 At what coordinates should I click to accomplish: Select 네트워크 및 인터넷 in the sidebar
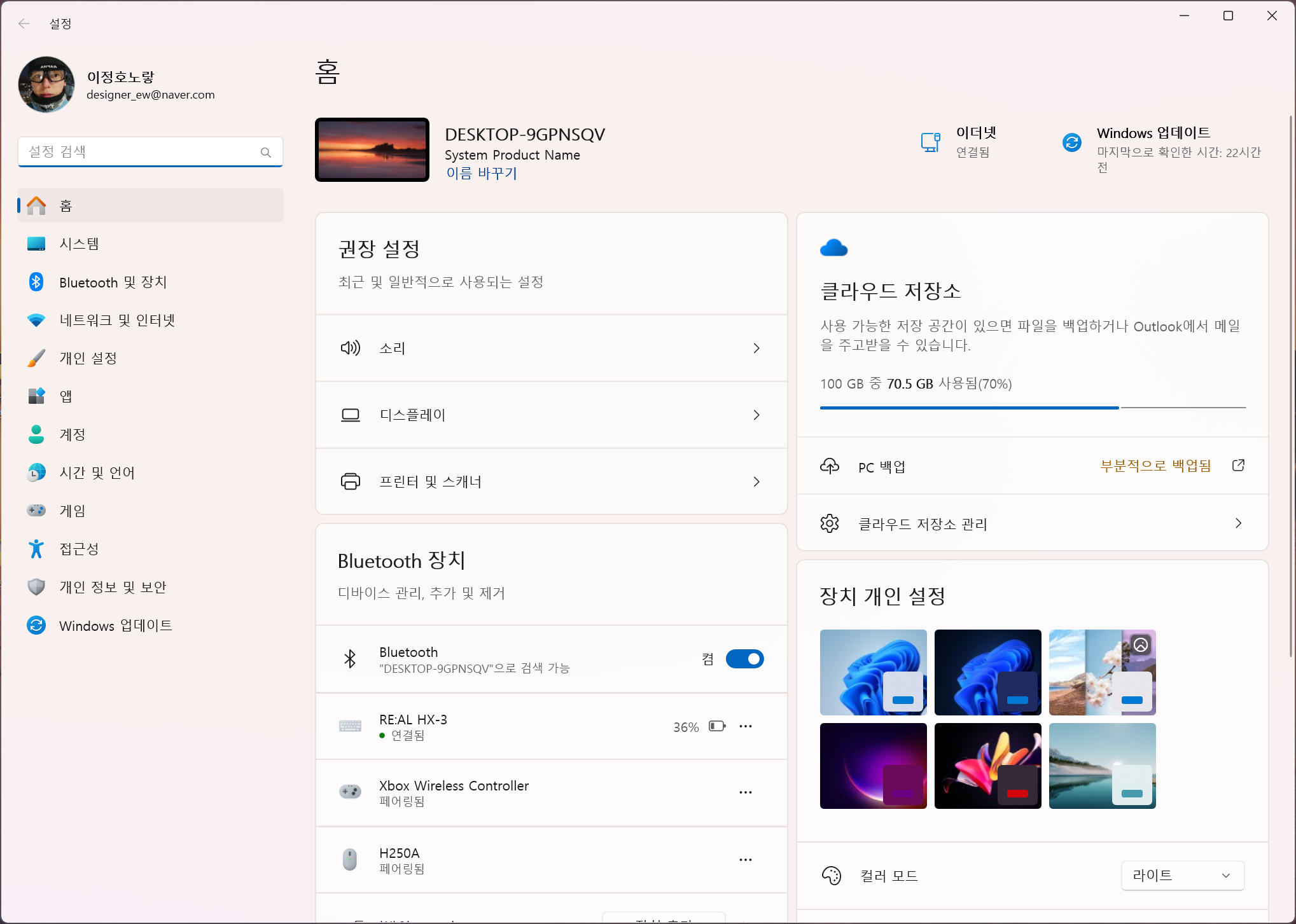tap(118, 320)
